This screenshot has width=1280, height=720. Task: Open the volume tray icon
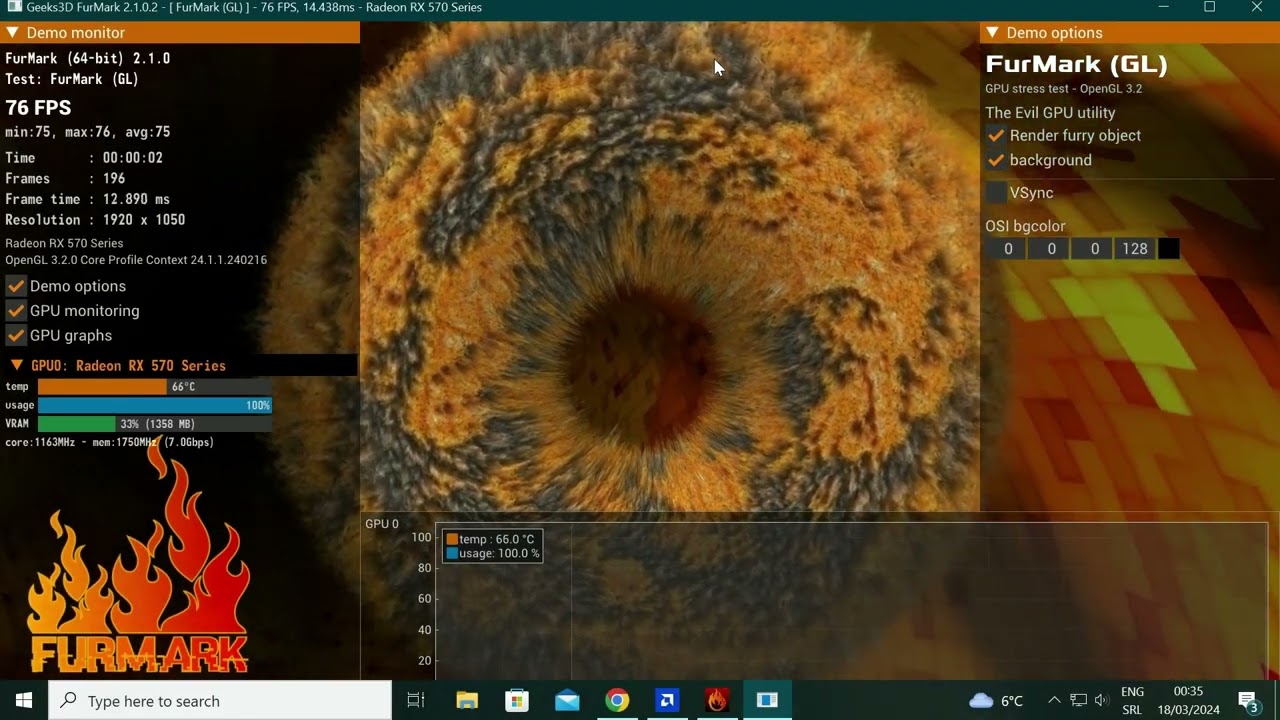(x=1101, y=701)
